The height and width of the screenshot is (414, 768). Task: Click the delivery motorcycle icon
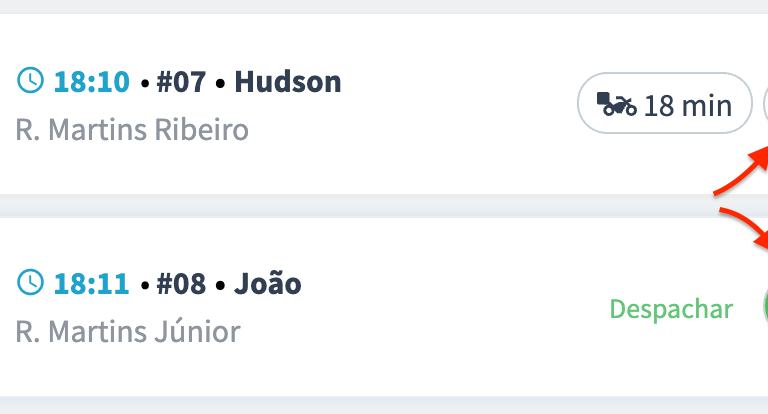[617, 104]
